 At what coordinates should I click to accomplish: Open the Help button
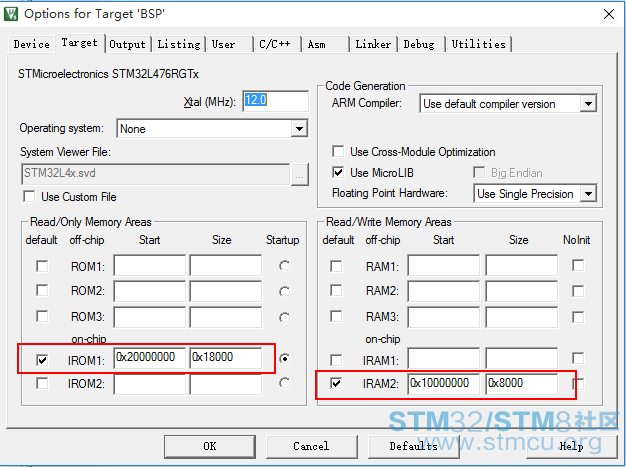pos(572,446)
